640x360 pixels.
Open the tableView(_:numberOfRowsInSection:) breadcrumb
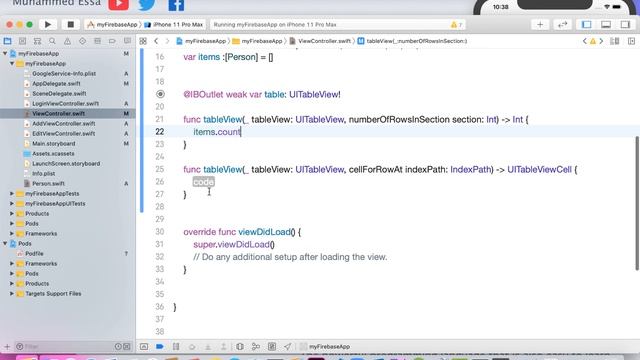(x=413, y=41)
